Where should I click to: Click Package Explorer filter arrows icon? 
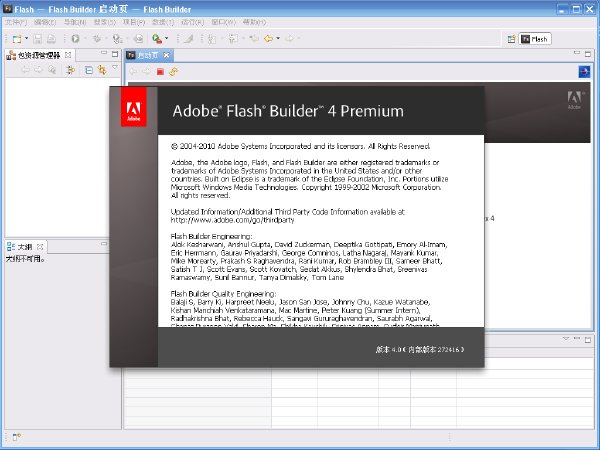pyautogui.click(x=70, y=70)
